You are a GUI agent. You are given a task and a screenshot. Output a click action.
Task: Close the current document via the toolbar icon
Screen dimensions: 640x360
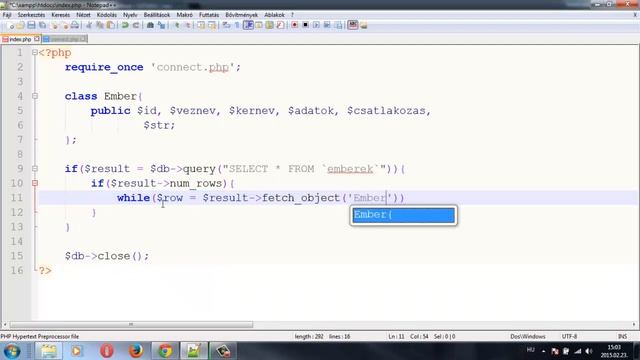pyautogui.click(x=55, y=25)
